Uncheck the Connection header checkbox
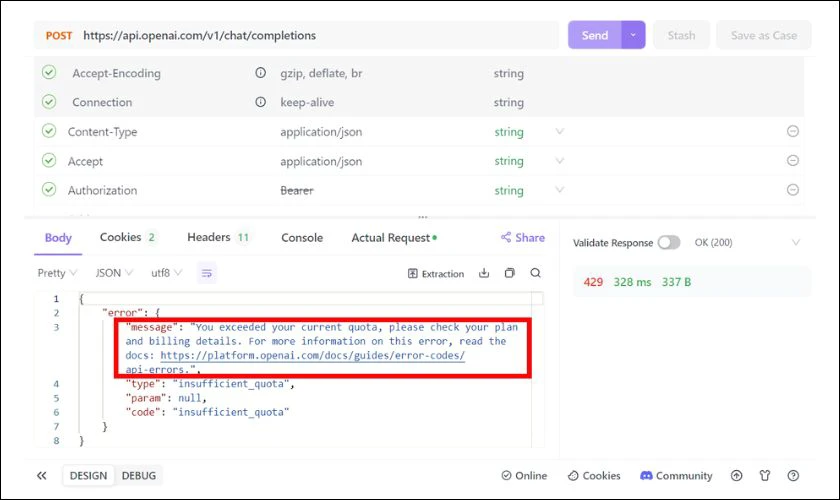 coord(49,101)
